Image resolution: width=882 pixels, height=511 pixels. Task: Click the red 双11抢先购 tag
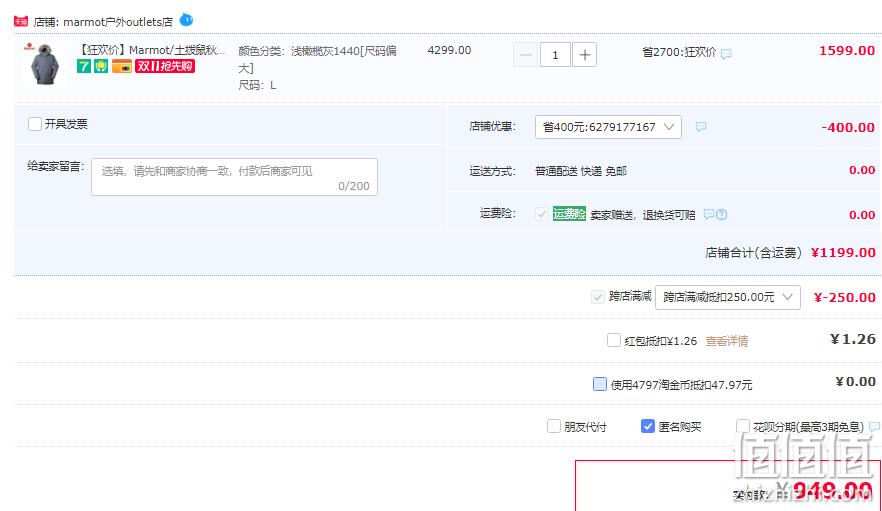[165, 66]
